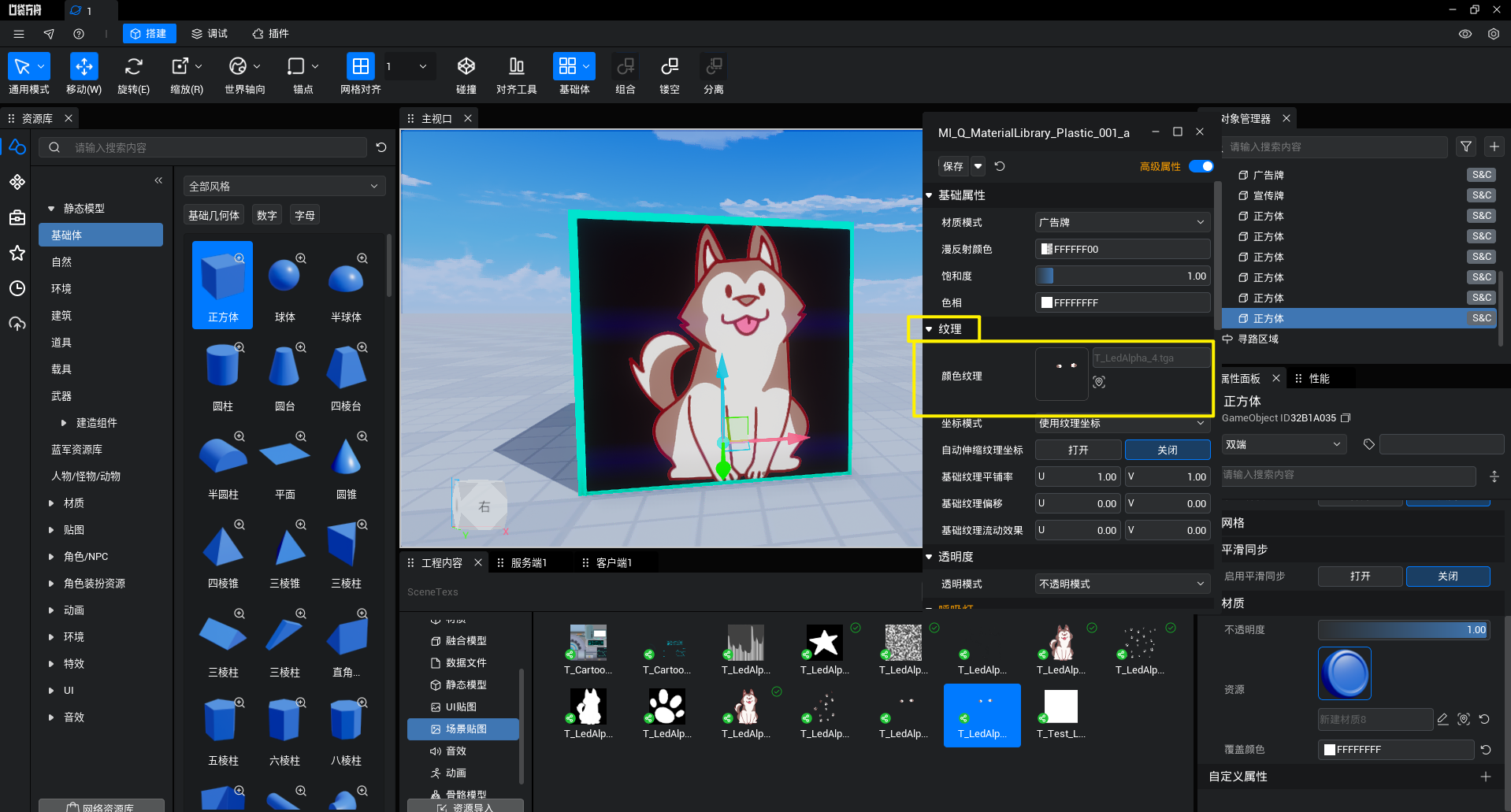
Task: Open the top-right settings hexagon icon
Action: tap(1494, 34)
